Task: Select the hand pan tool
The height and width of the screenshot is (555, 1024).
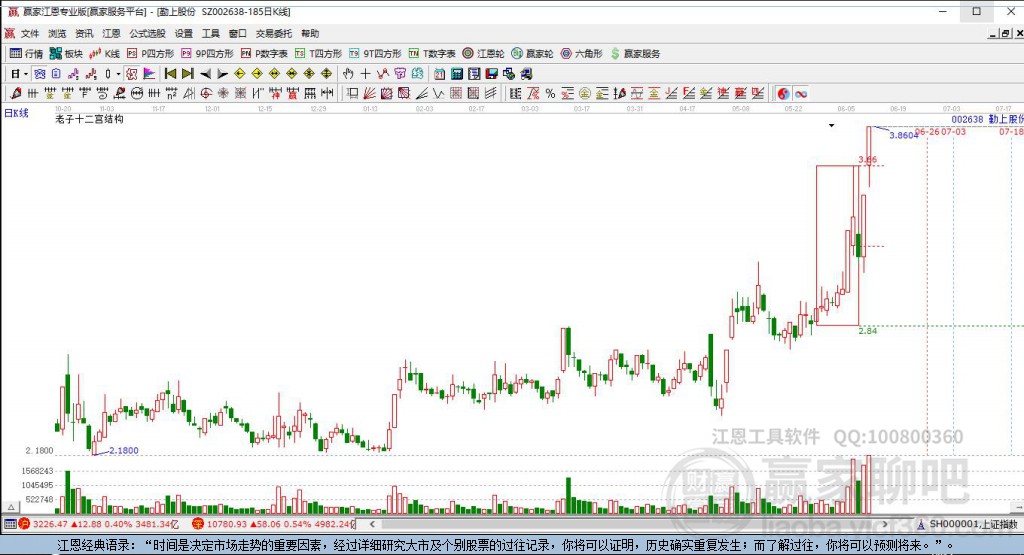Action: click(348, 74)
